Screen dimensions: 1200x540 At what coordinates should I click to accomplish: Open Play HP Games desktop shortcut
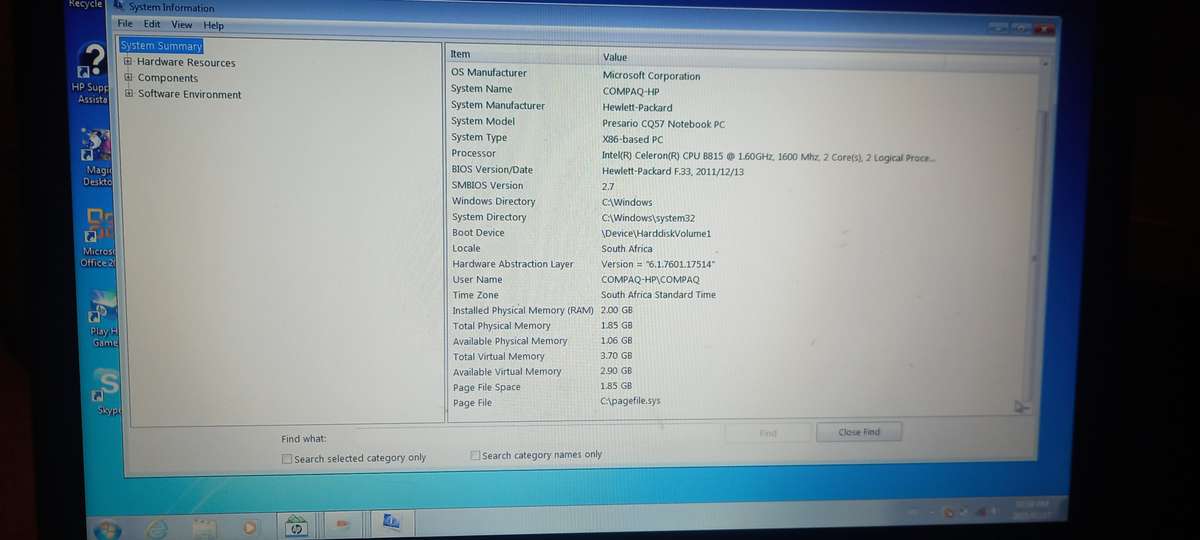[x=103, y=319]
